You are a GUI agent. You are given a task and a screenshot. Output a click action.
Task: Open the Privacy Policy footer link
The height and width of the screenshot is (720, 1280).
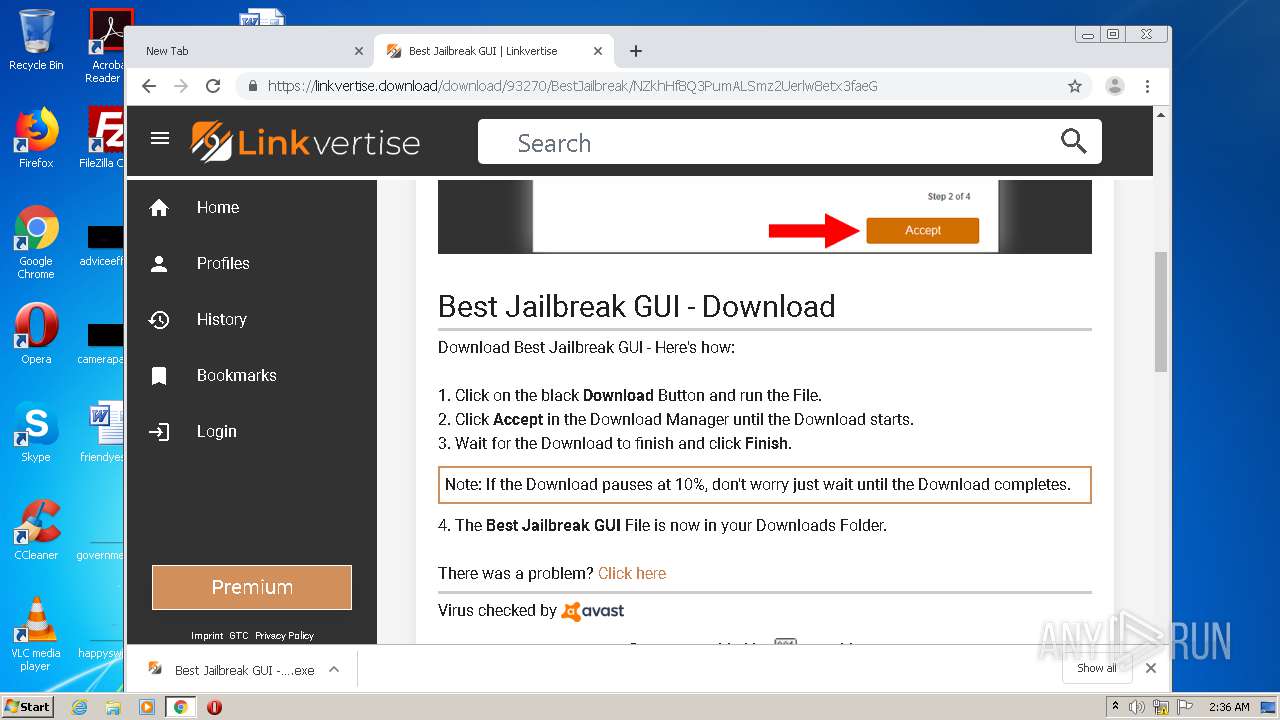click(x=284, y=635)
